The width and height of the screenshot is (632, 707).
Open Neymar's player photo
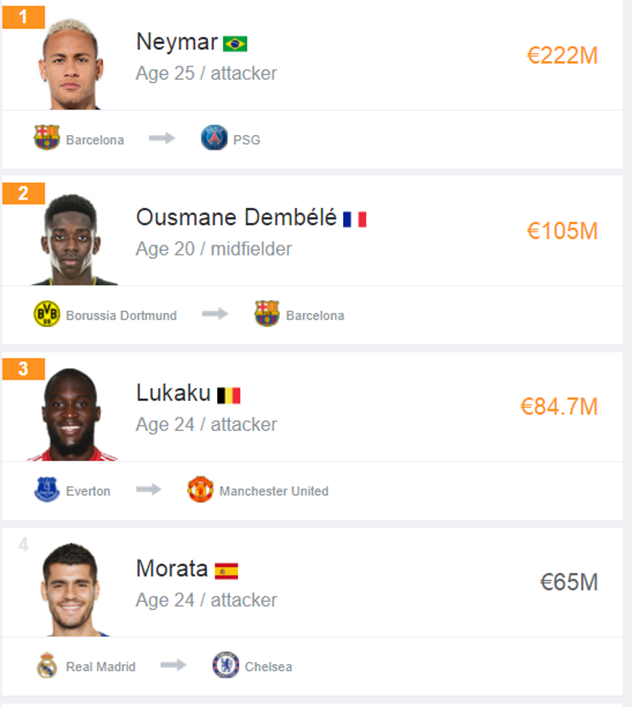point(72,64)
